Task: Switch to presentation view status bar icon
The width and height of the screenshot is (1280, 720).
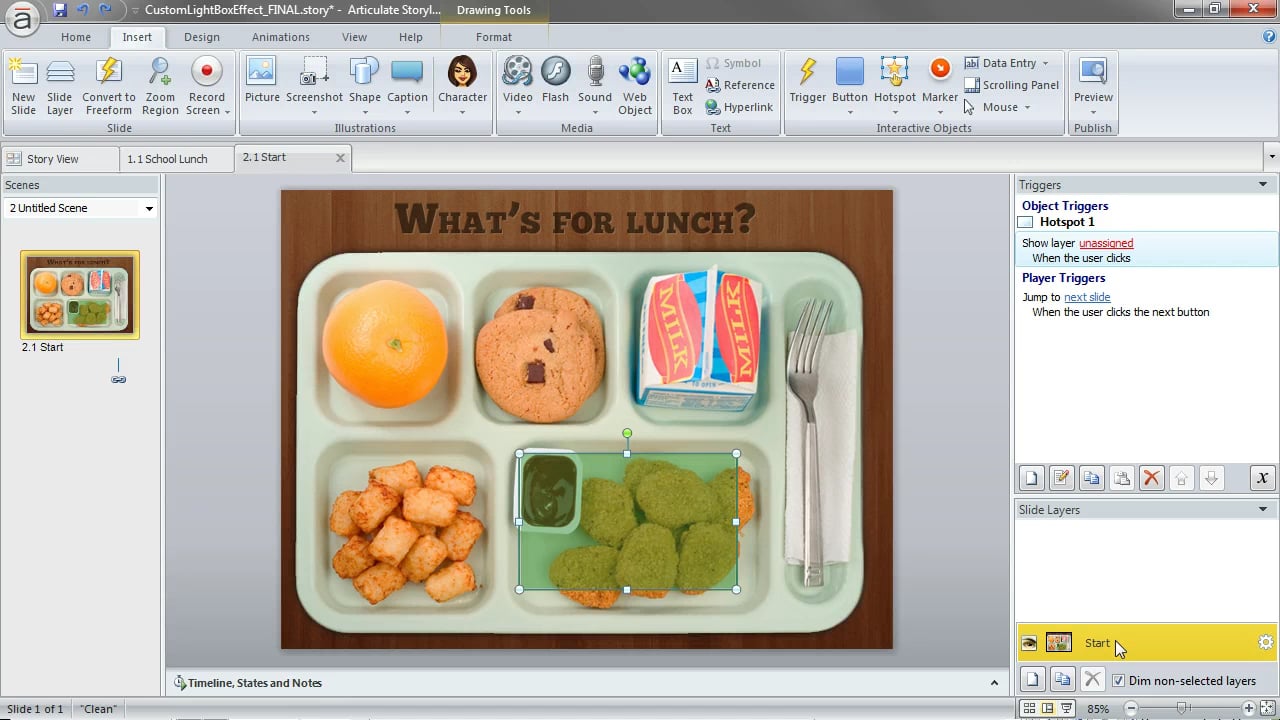Action: (1067, 708)
